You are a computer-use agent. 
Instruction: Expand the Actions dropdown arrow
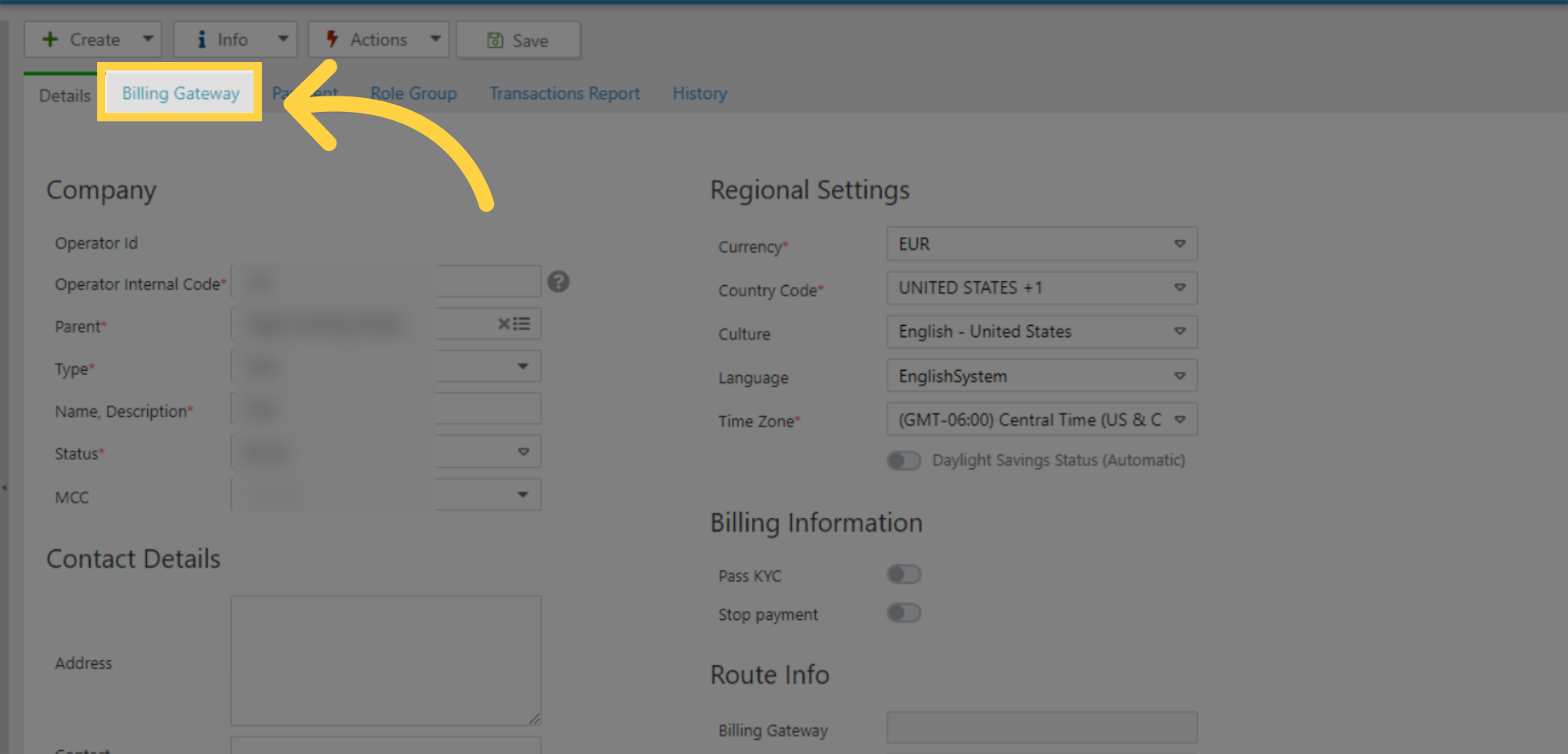(x=435, y=38)
